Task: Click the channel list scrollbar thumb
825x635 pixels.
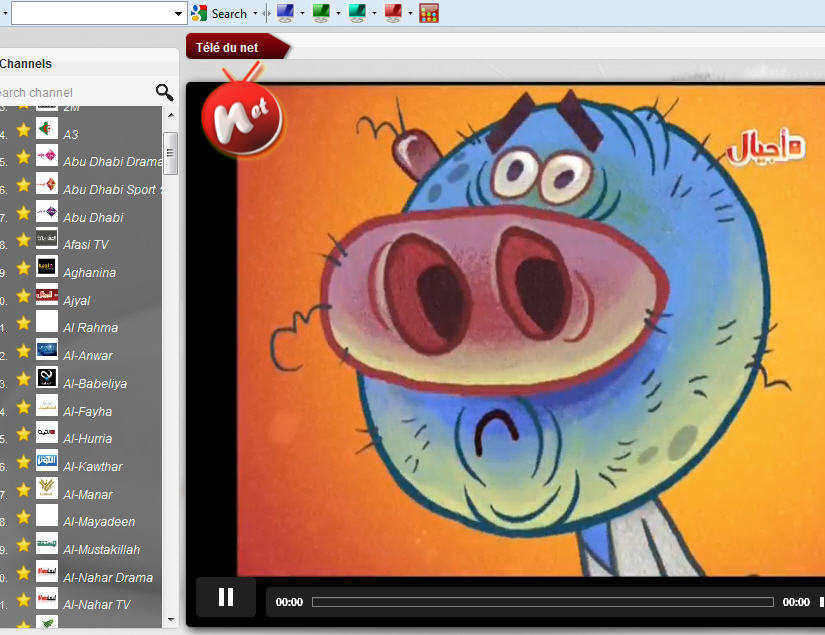Action: click(170, 153)
